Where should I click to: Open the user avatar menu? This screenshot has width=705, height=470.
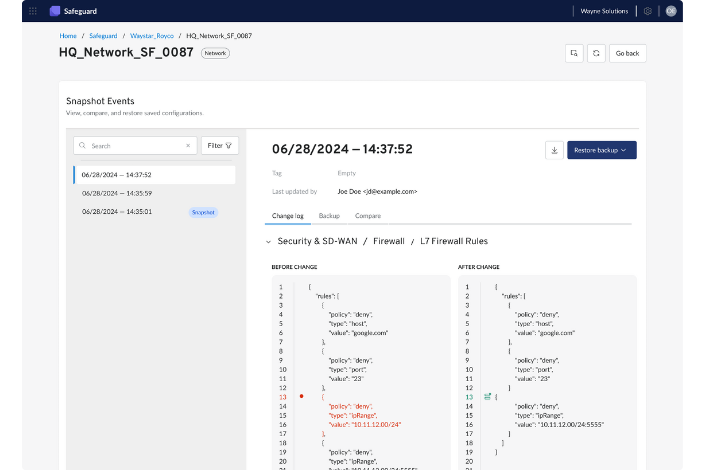coord(671,11)
